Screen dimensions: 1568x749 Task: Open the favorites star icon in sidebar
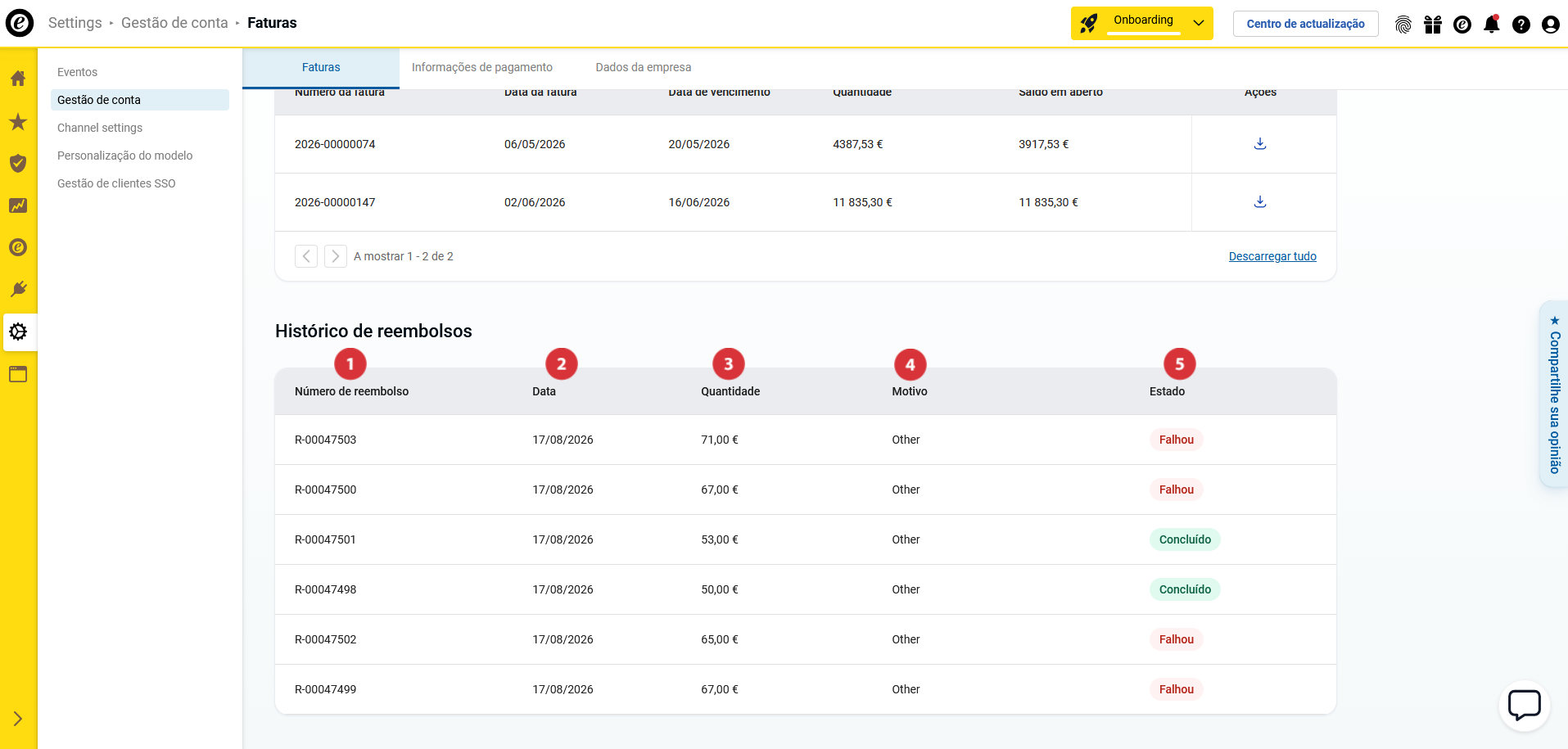click(x=18, y=122)
